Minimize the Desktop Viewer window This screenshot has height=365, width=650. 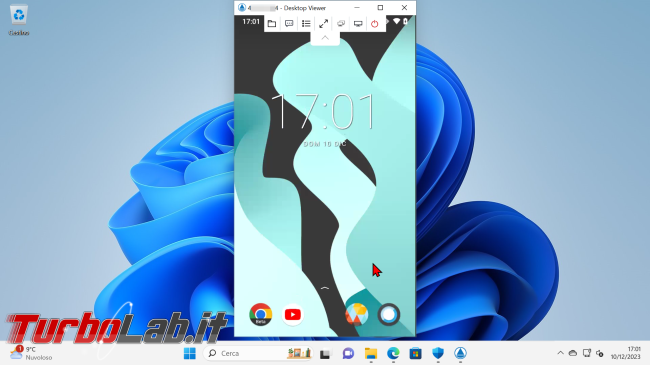tap(357, 7)
